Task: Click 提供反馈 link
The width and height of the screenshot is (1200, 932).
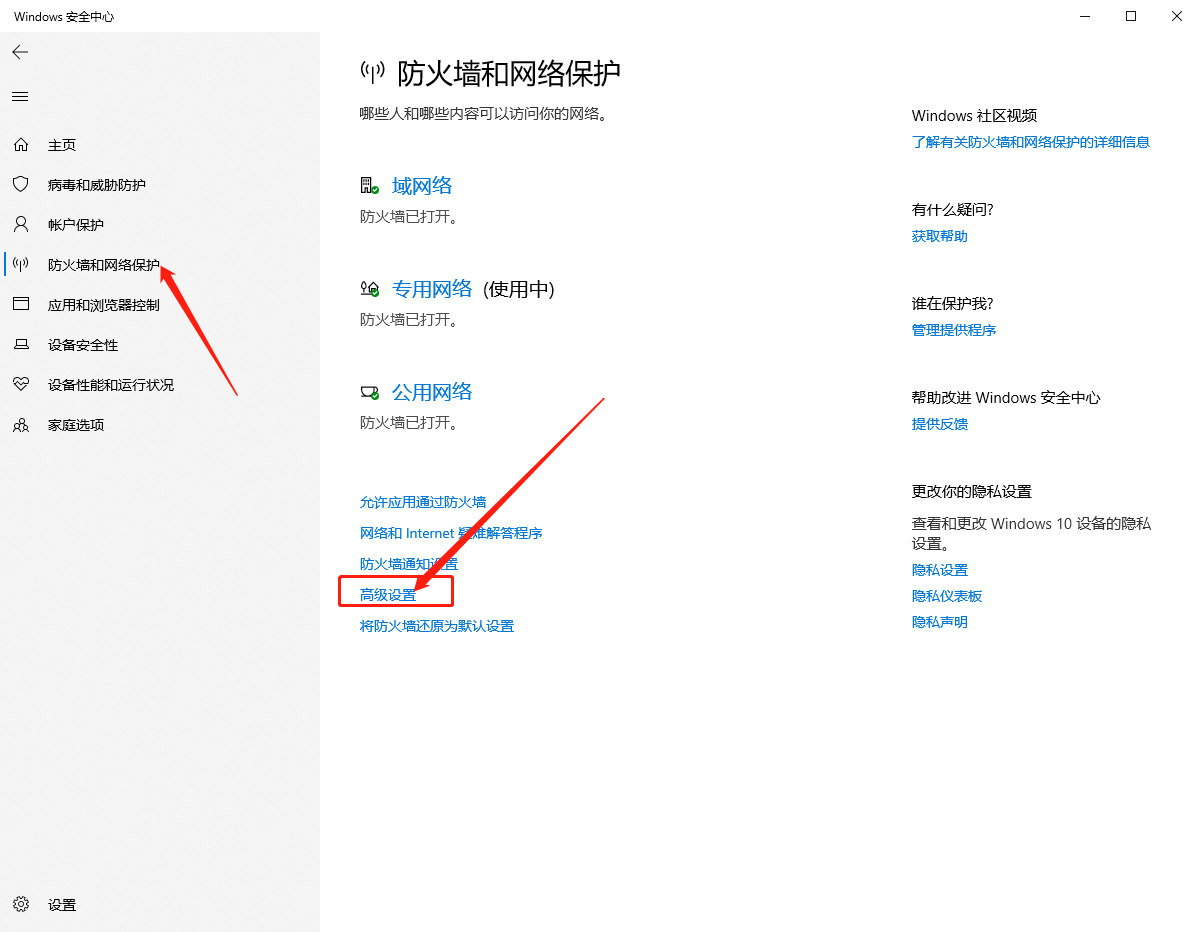Action: pos(940,424)
